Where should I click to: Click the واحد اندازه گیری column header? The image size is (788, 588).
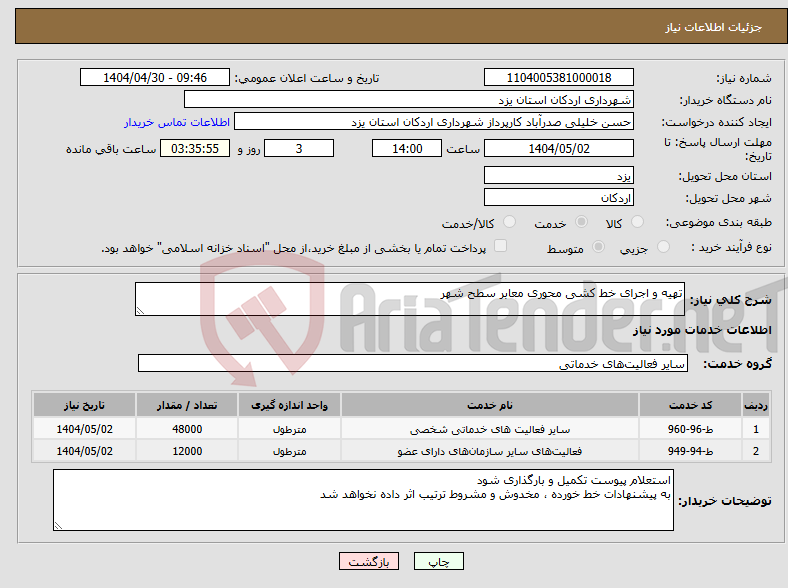click(x=289, y=405)
